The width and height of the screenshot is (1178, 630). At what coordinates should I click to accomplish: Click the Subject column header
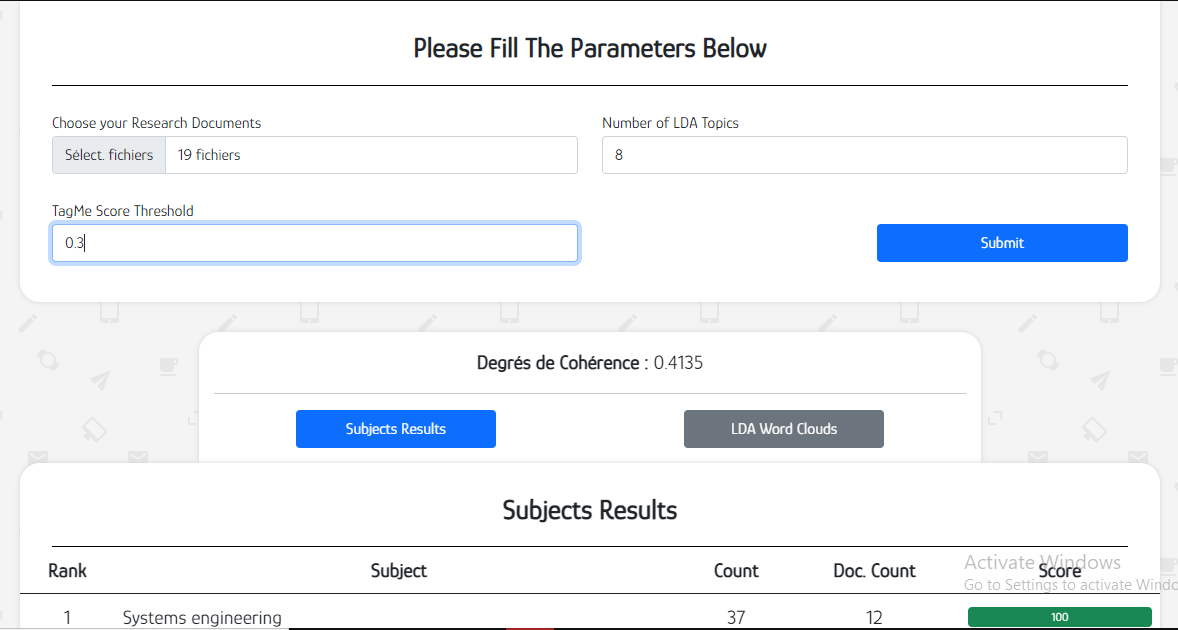(399, 571)
